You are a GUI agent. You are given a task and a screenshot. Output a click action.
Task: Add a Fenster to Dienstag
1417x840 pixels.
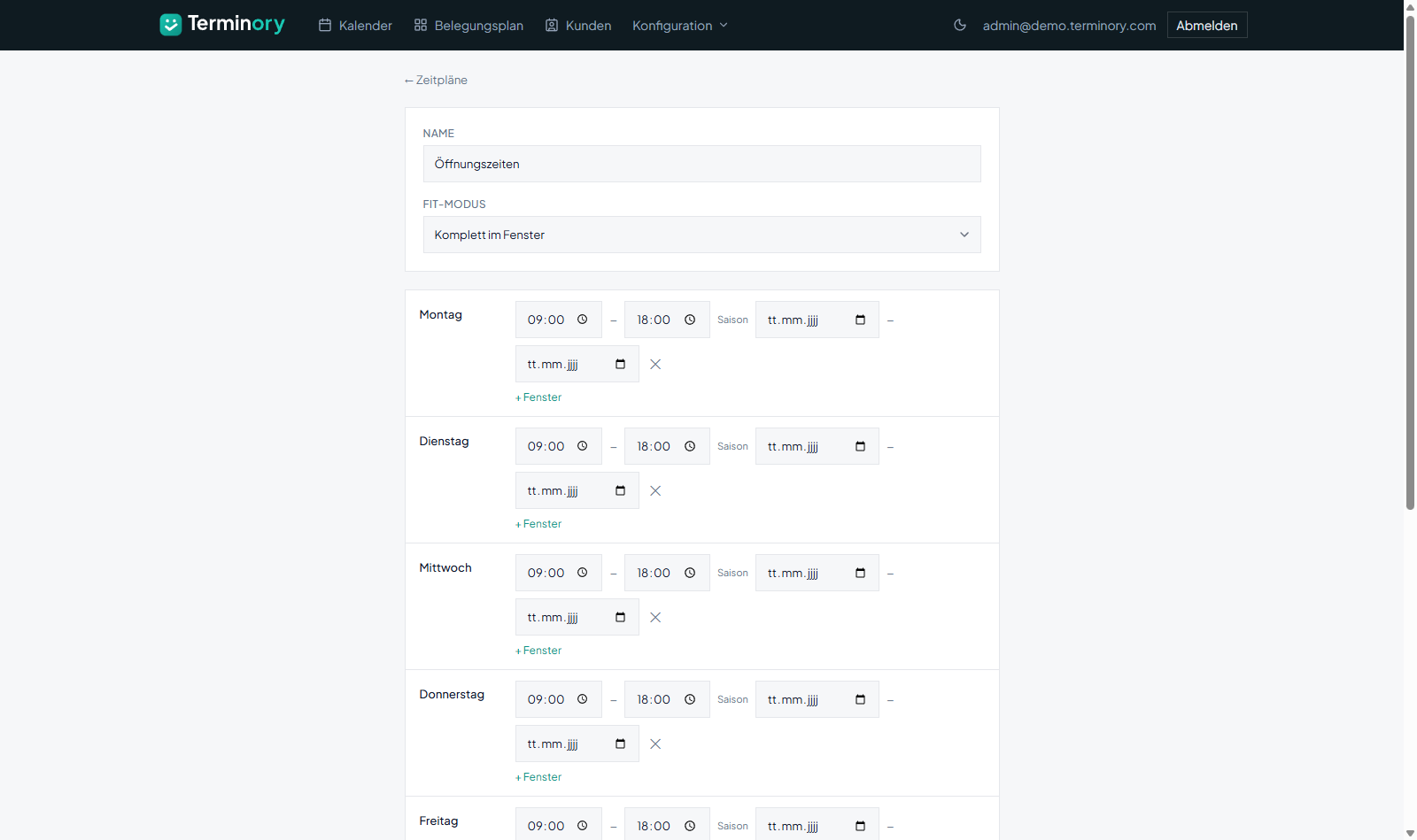click(x=538, y=524)
